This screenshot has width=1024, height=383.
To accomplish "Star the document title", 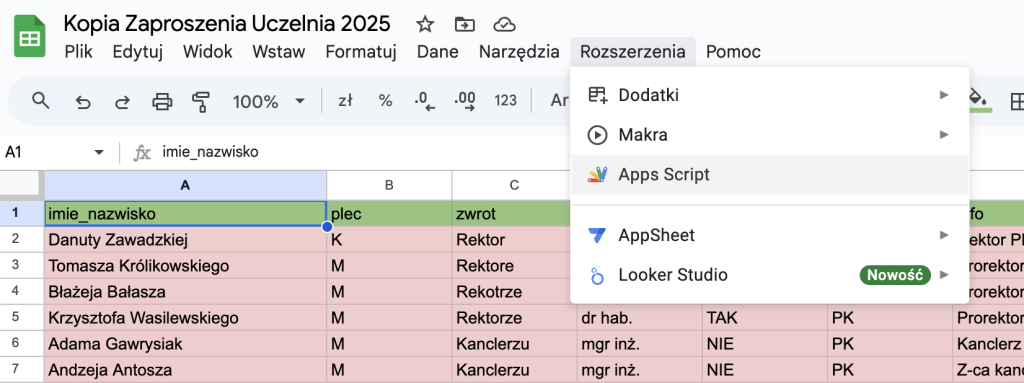I will (x=425, y=25).
